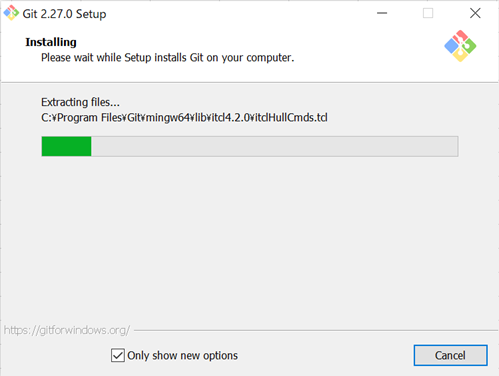Click the green filled part of the progress bar
Viewport: 499px width, 376px height.
coord(66,146)
